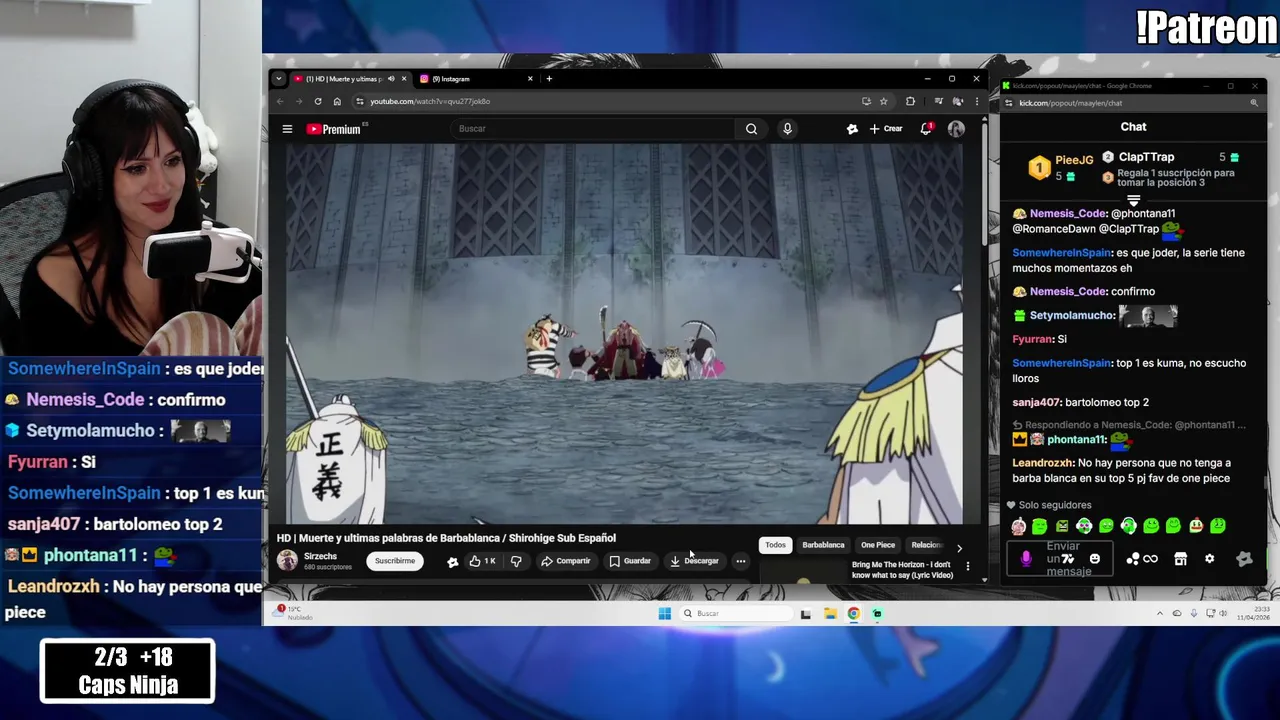Viewport: 1280px width, 720px height.
Task: Switch to the Instagram tab
Action: pyautogui.click(x=475, y=79)
